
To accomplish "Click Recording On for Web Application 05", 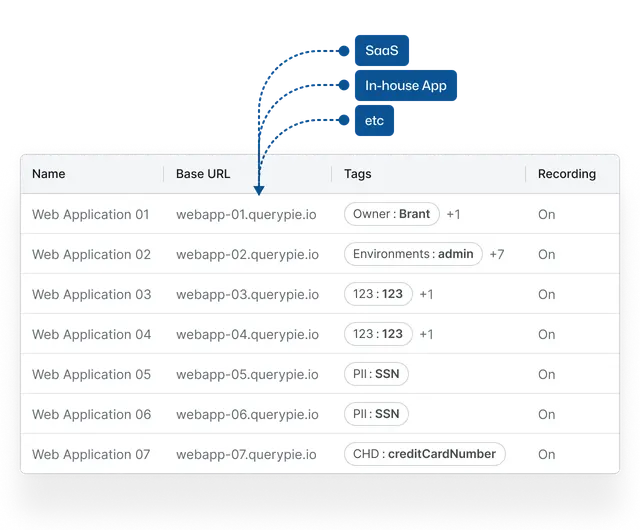I will pos(547,374).
